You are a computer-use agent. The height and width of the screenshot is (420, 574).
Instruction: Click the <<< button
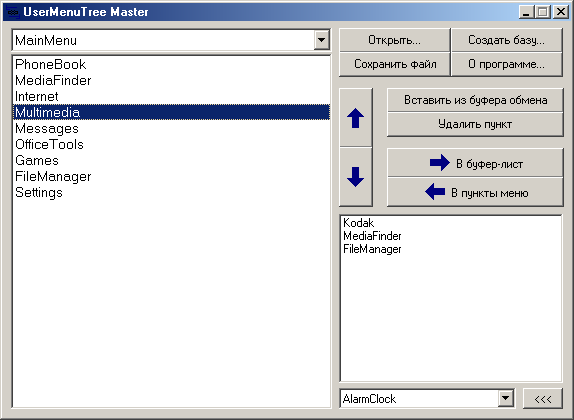(x=543, y=398)
